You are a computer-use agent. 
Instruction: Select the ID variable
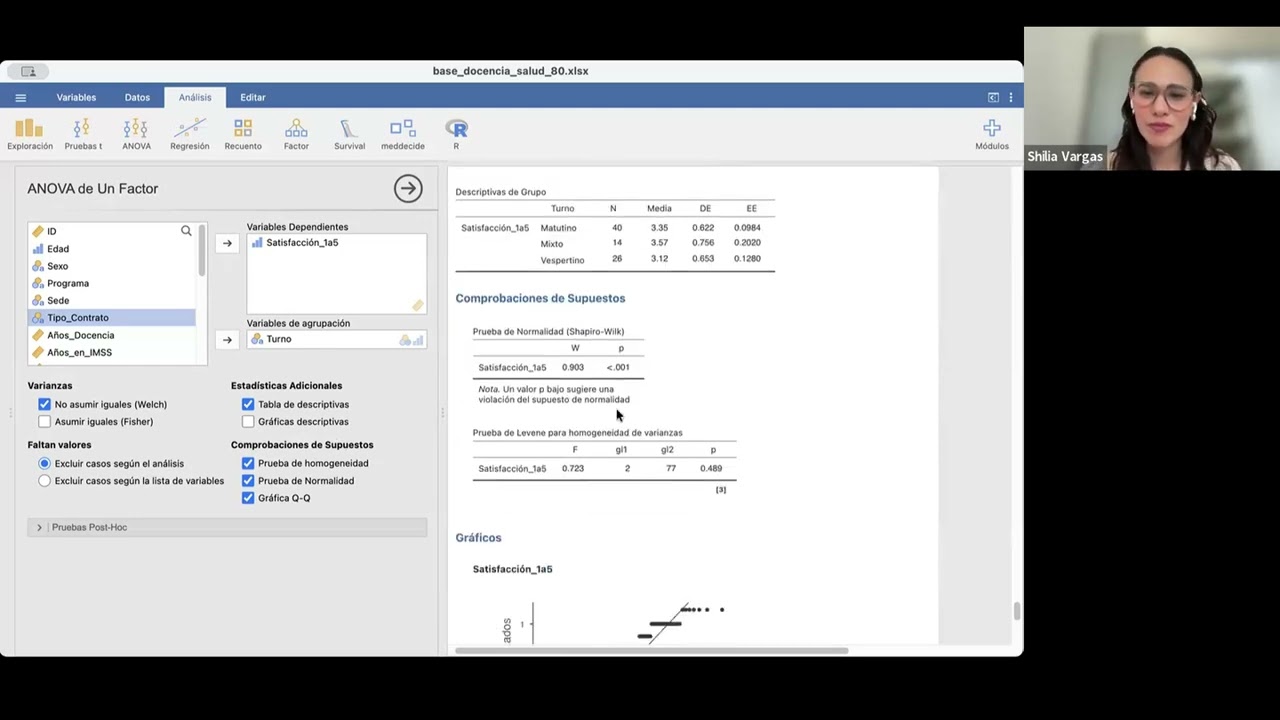pyautogui.click(x=112, y=231)
